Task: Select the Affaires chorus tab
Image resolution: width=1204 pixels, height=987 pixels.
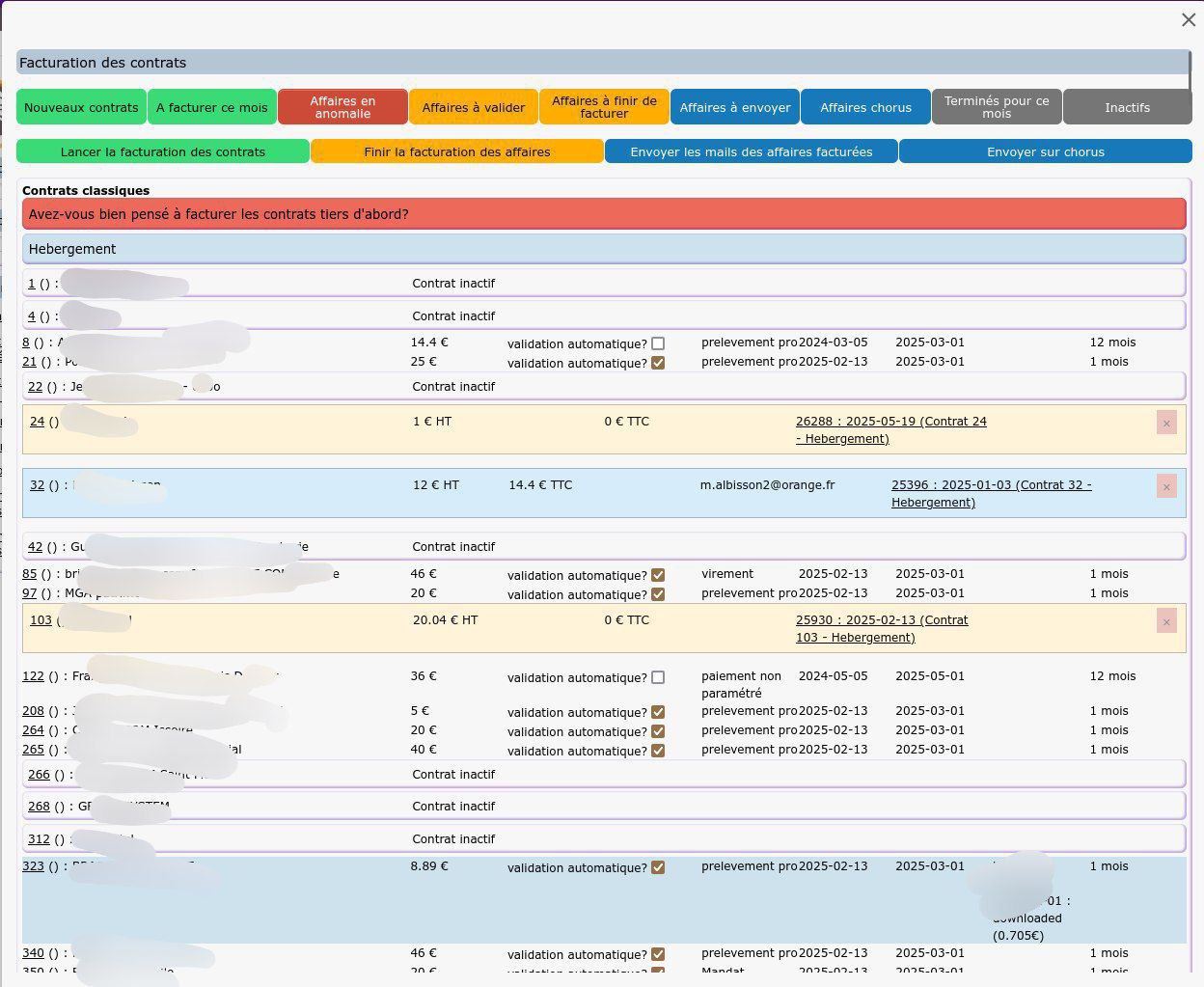Action: coord(865,107)
